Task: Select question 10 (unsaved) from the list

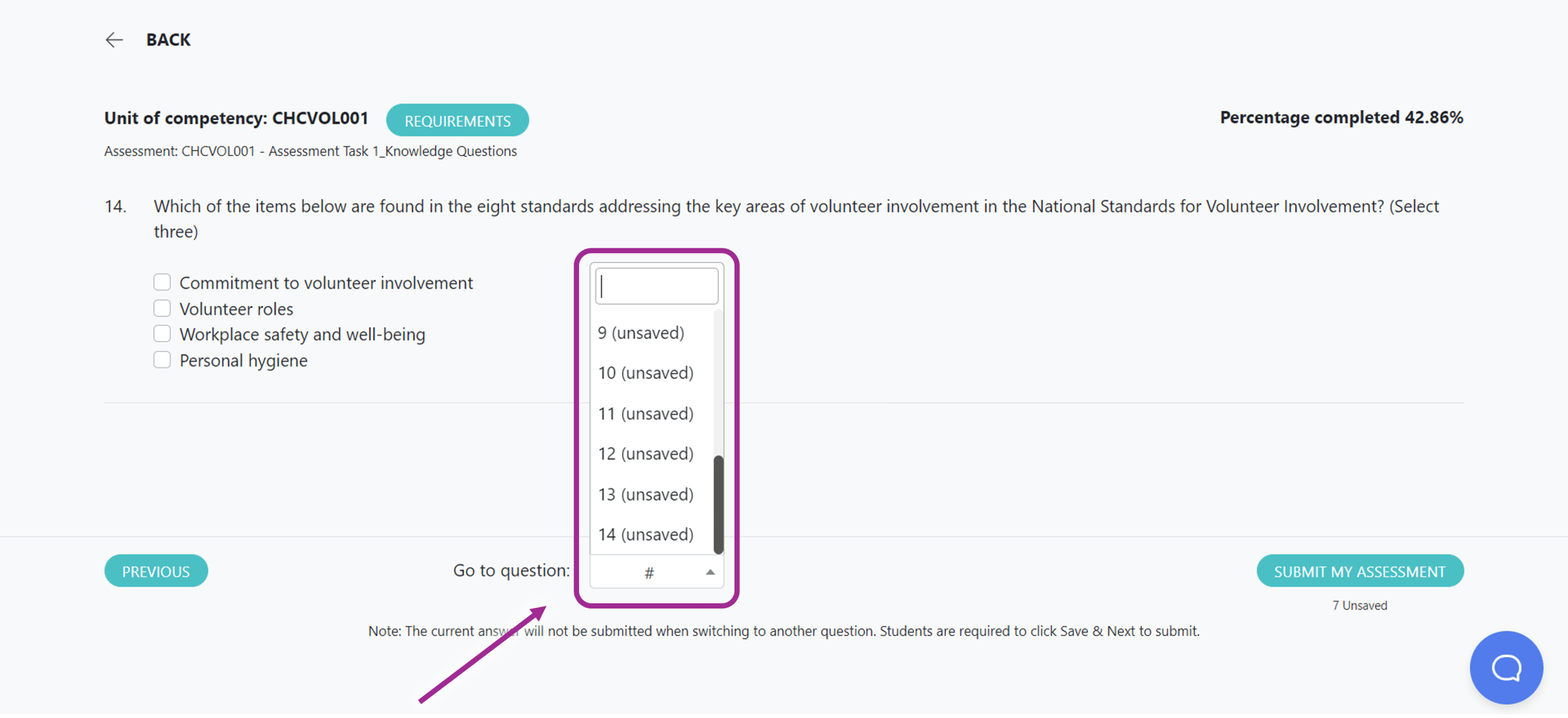Action: click(x=645, y=372)
